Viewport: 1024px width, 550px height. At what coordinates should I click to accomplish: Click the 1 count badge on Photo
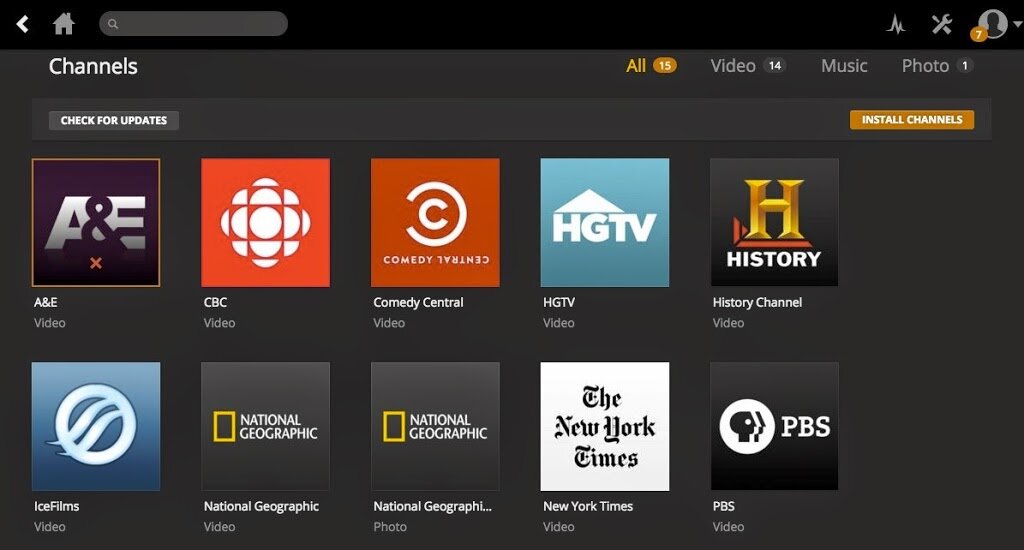point(965,65)
